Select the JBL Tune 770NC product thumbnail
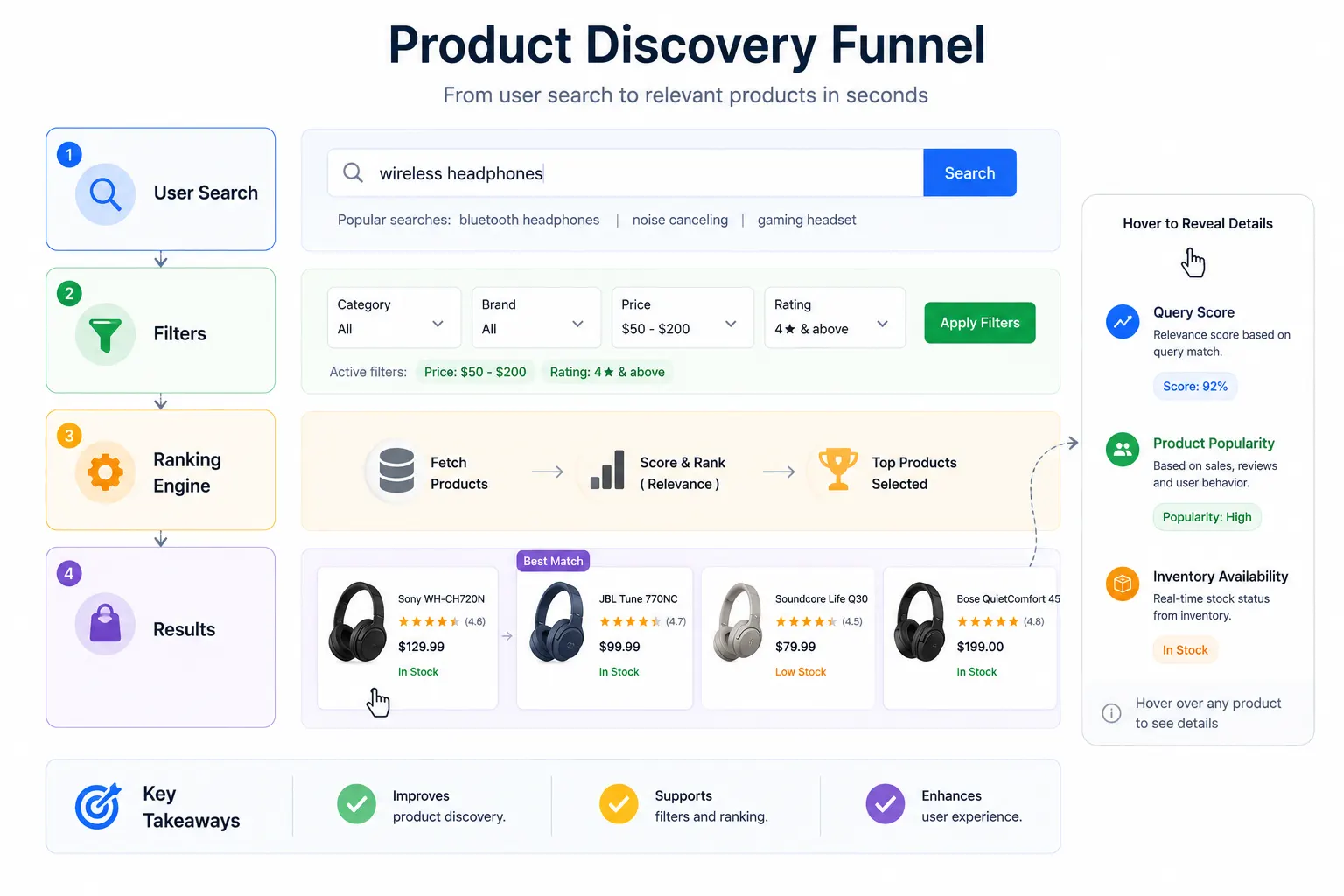 pos(557,622)
